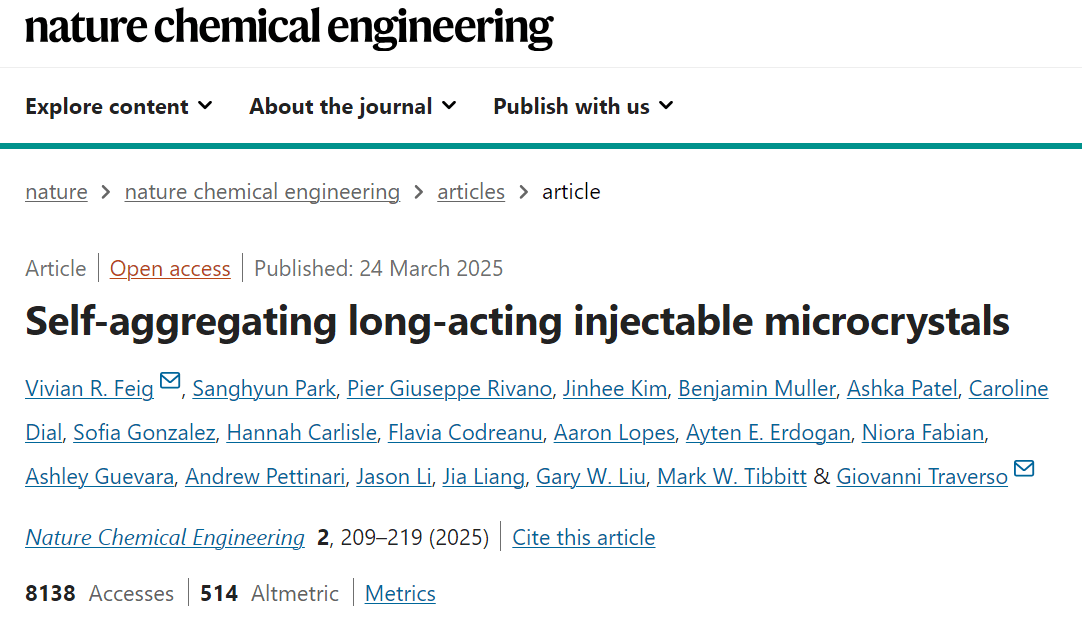The image size is (1082, 621).
Task: Open author Ayten E. Erdogan's details
Action: point(768,433)
